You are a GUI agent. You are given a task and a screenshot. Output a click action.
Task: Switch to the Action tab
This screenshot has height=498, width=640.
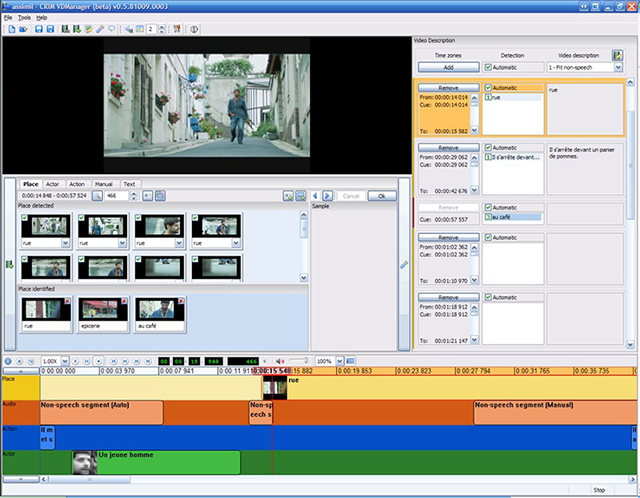[77, 184]
